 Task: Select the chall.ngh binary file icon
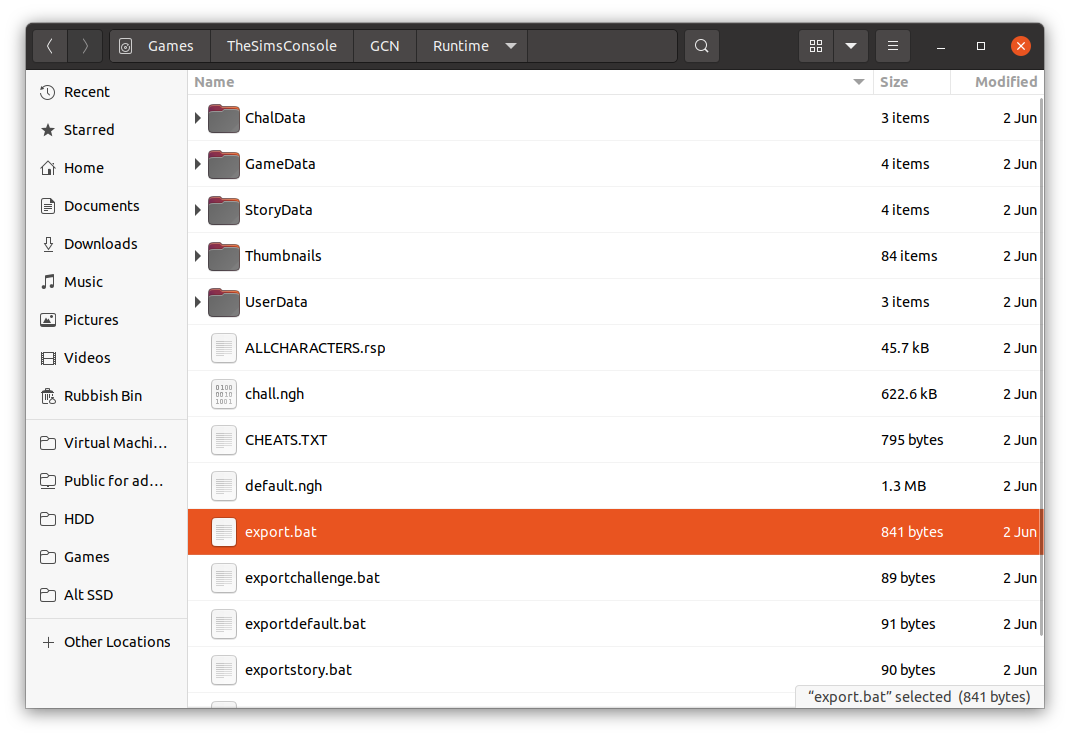(224, 394)
